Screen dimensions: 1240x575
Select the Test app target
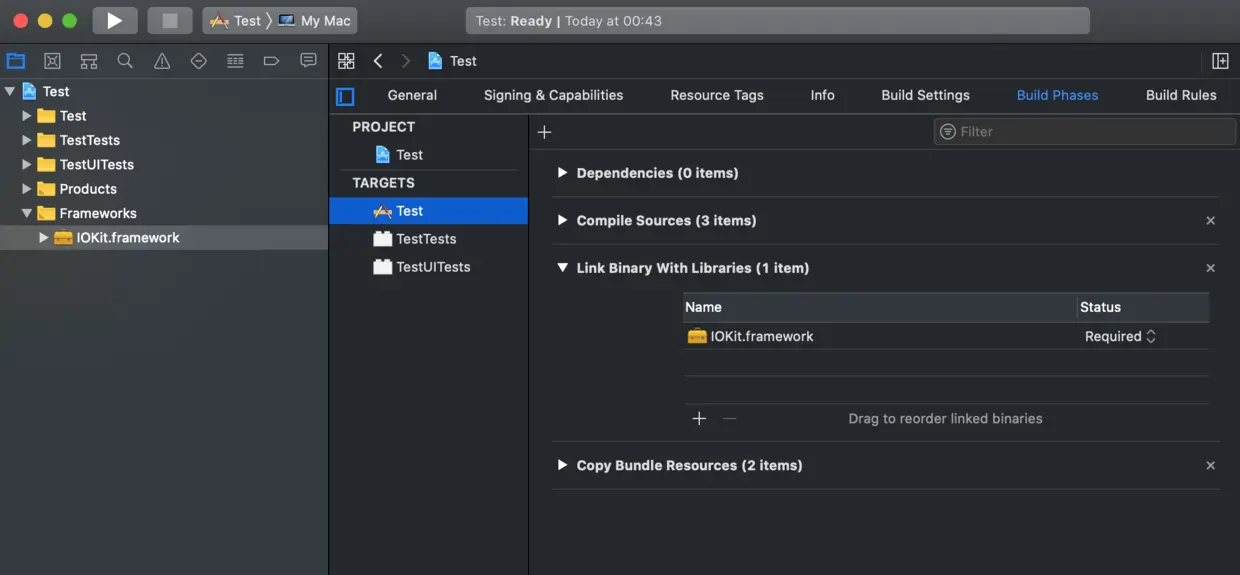[x=428, y=211]
